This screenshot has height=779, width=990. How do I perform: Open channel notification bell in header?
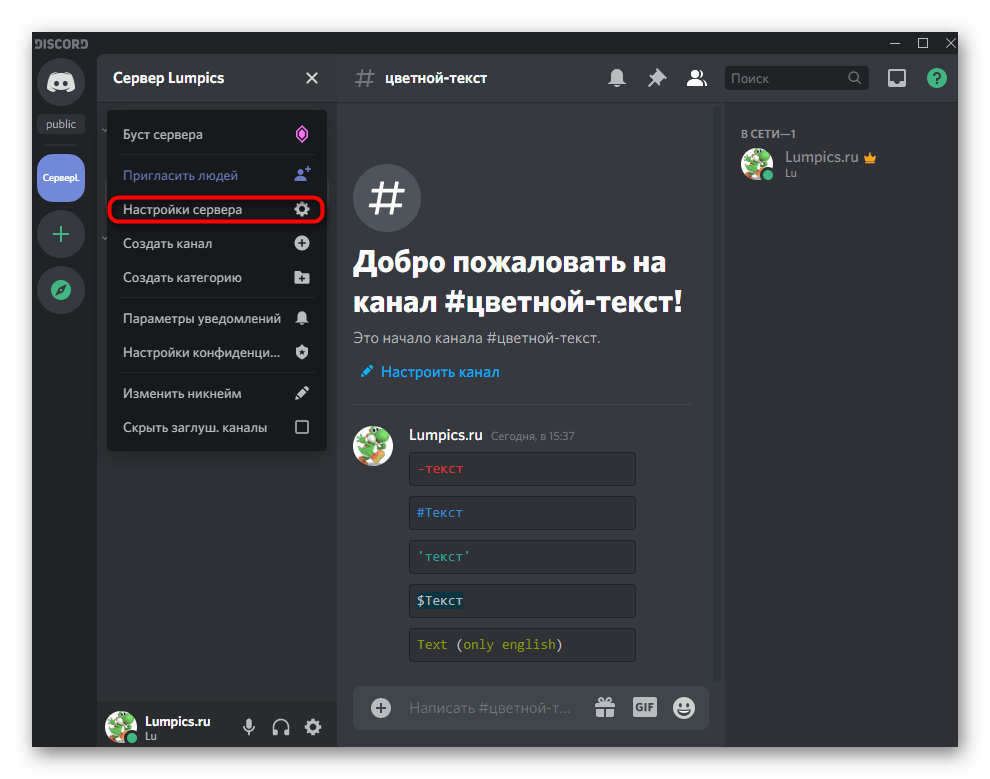(x=617, y=78)
